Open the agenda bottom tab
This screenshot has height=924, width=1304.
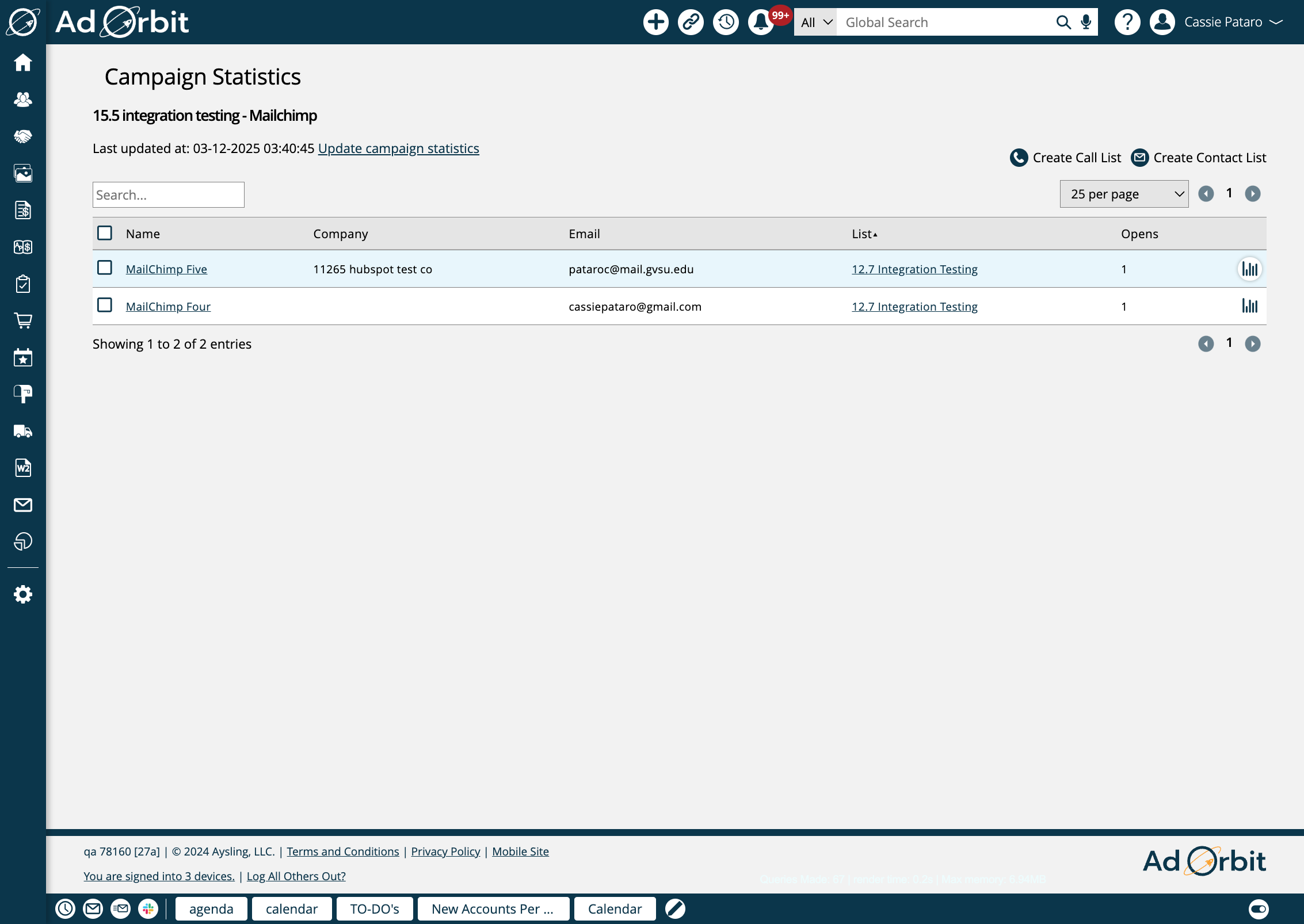pos(211,909)
